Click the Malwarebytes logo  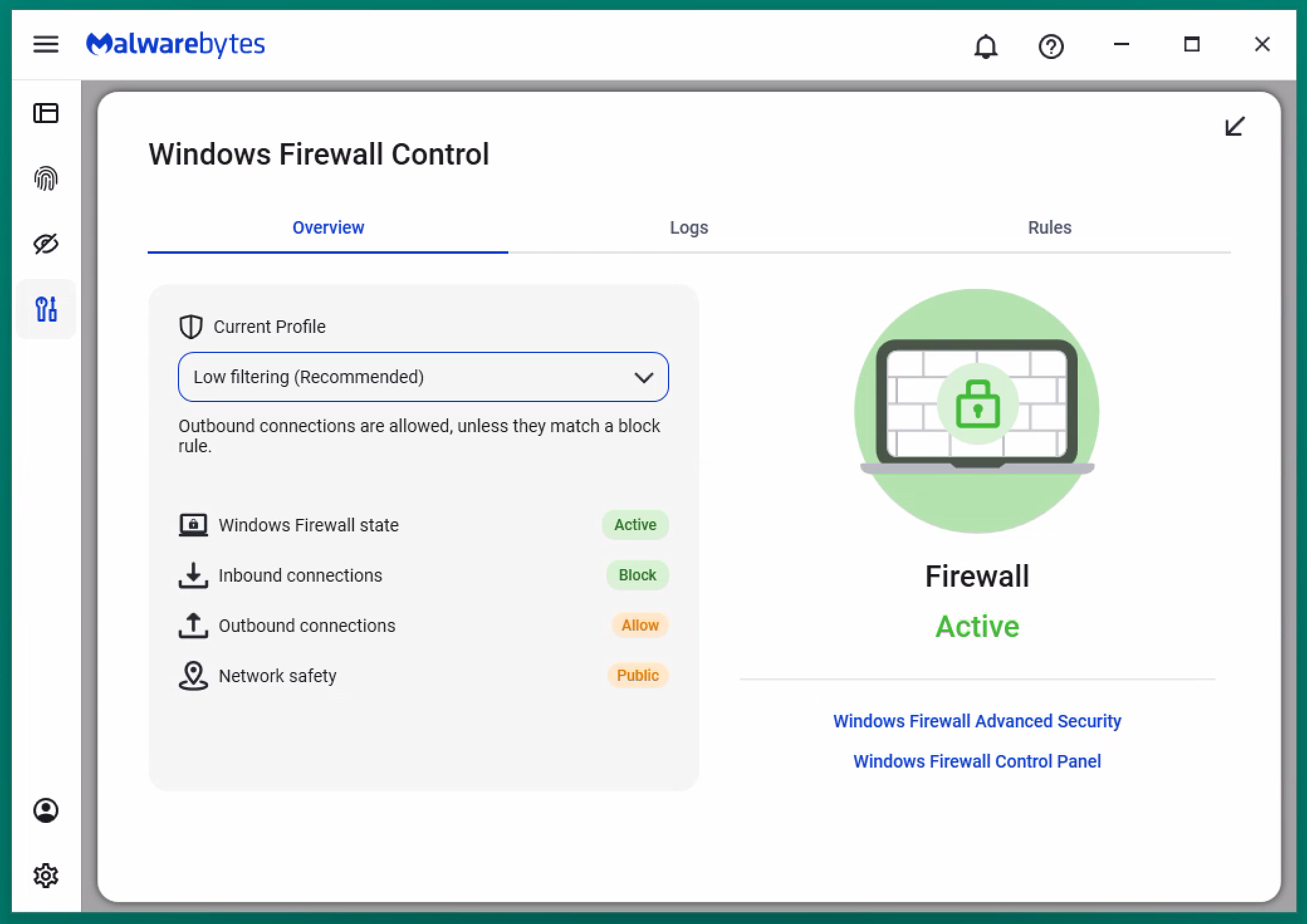click(x=175, y=45)
